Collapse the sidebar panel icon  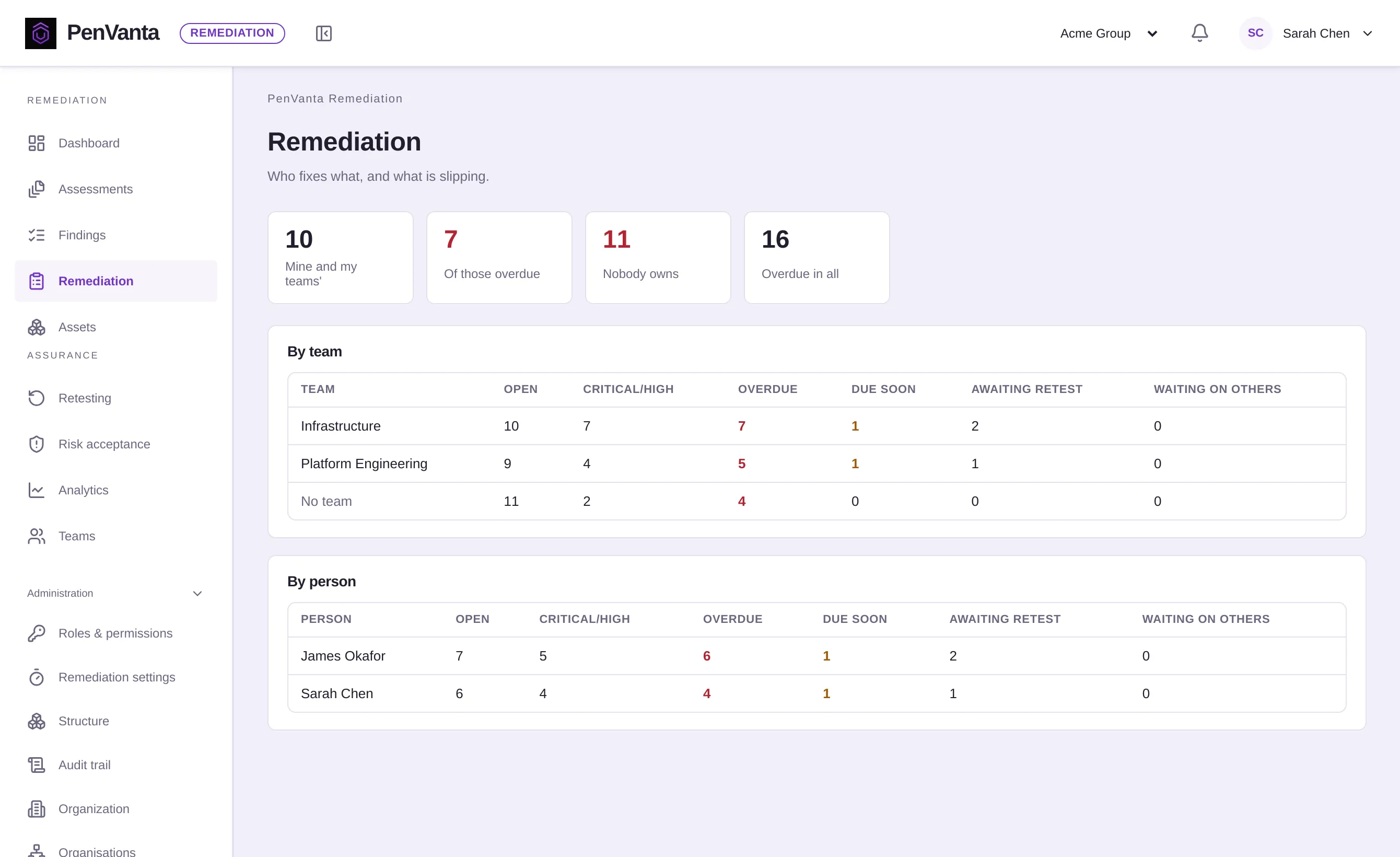[x=323, y=33]
